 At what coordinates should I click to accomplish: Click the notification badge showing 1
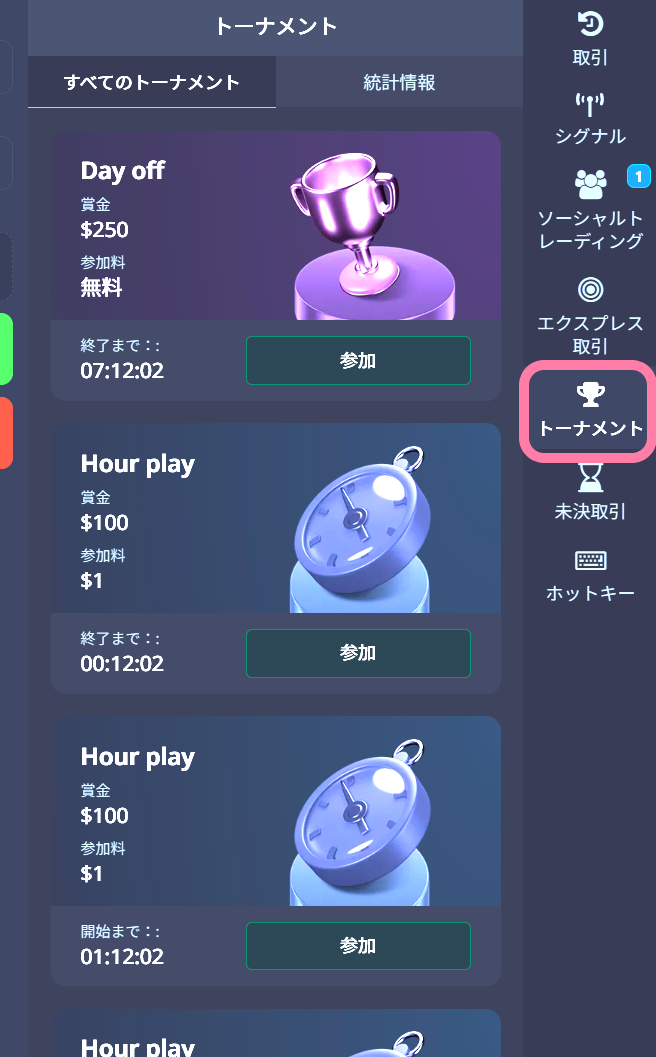[x=638, y=177]
